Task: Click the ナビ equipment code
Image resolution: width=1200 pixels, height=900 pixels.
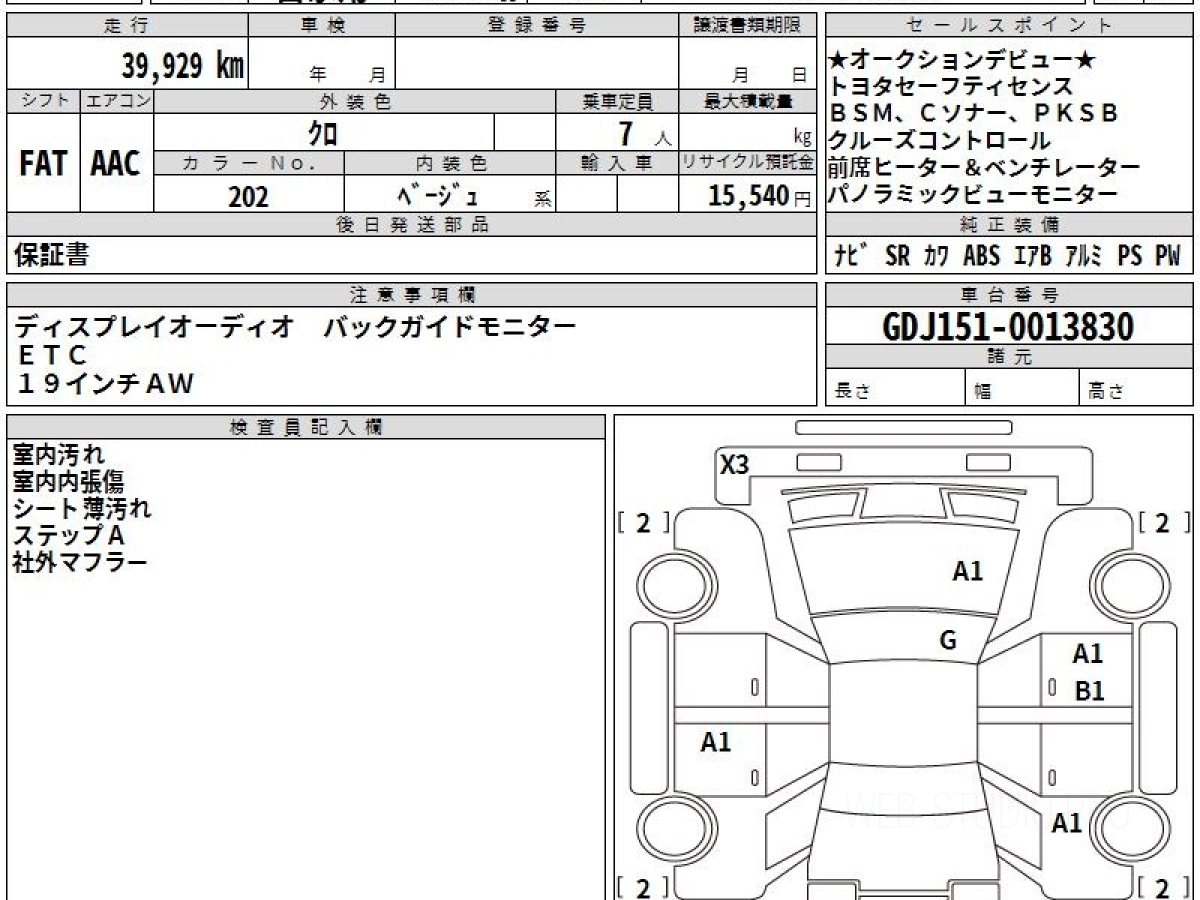Action: coord(853,255)
